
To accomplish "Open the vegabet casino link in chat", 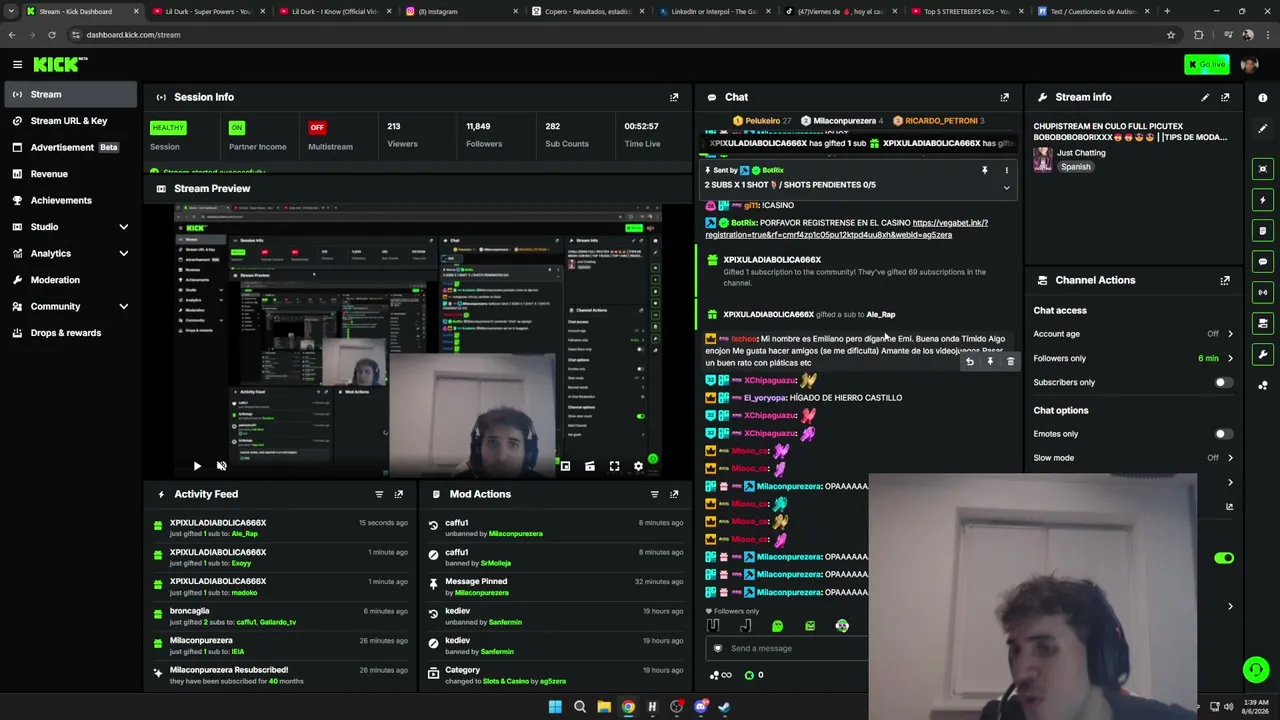I will pos(846,229).
